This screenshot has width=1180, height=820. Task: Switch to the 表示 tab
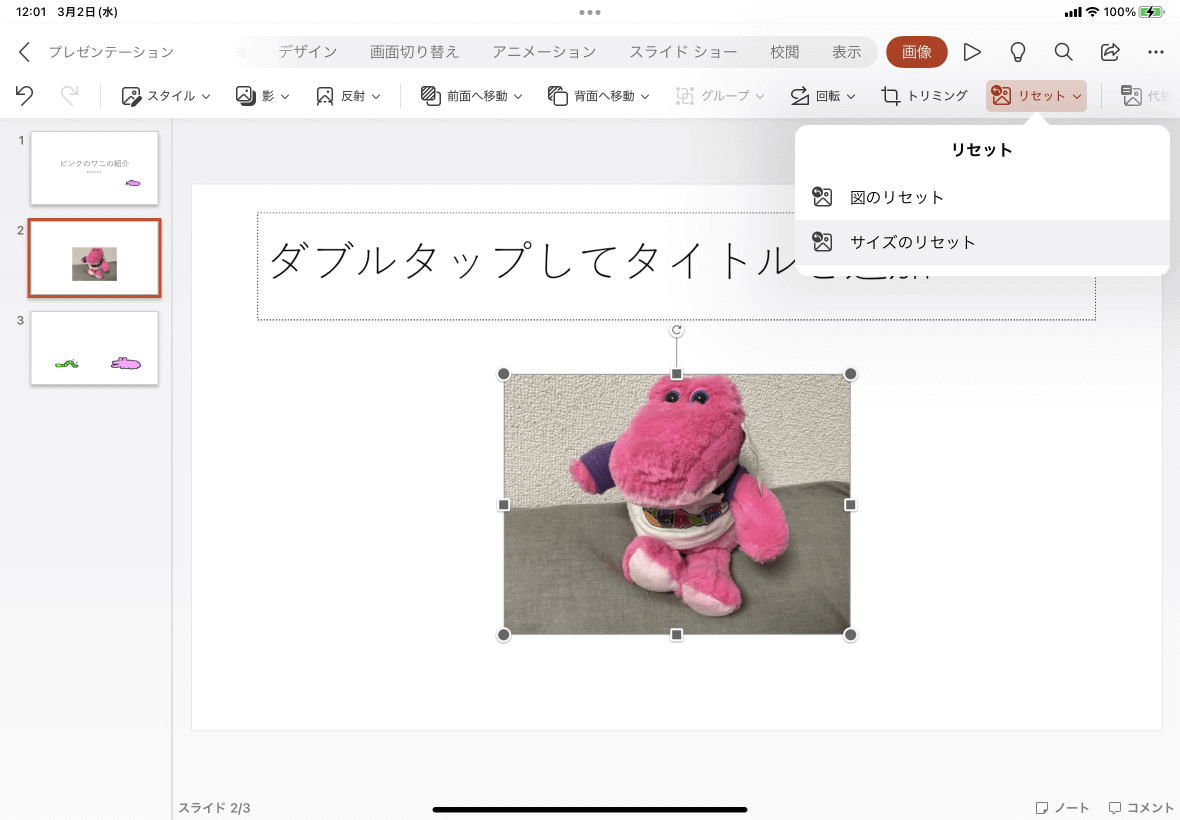846,52
